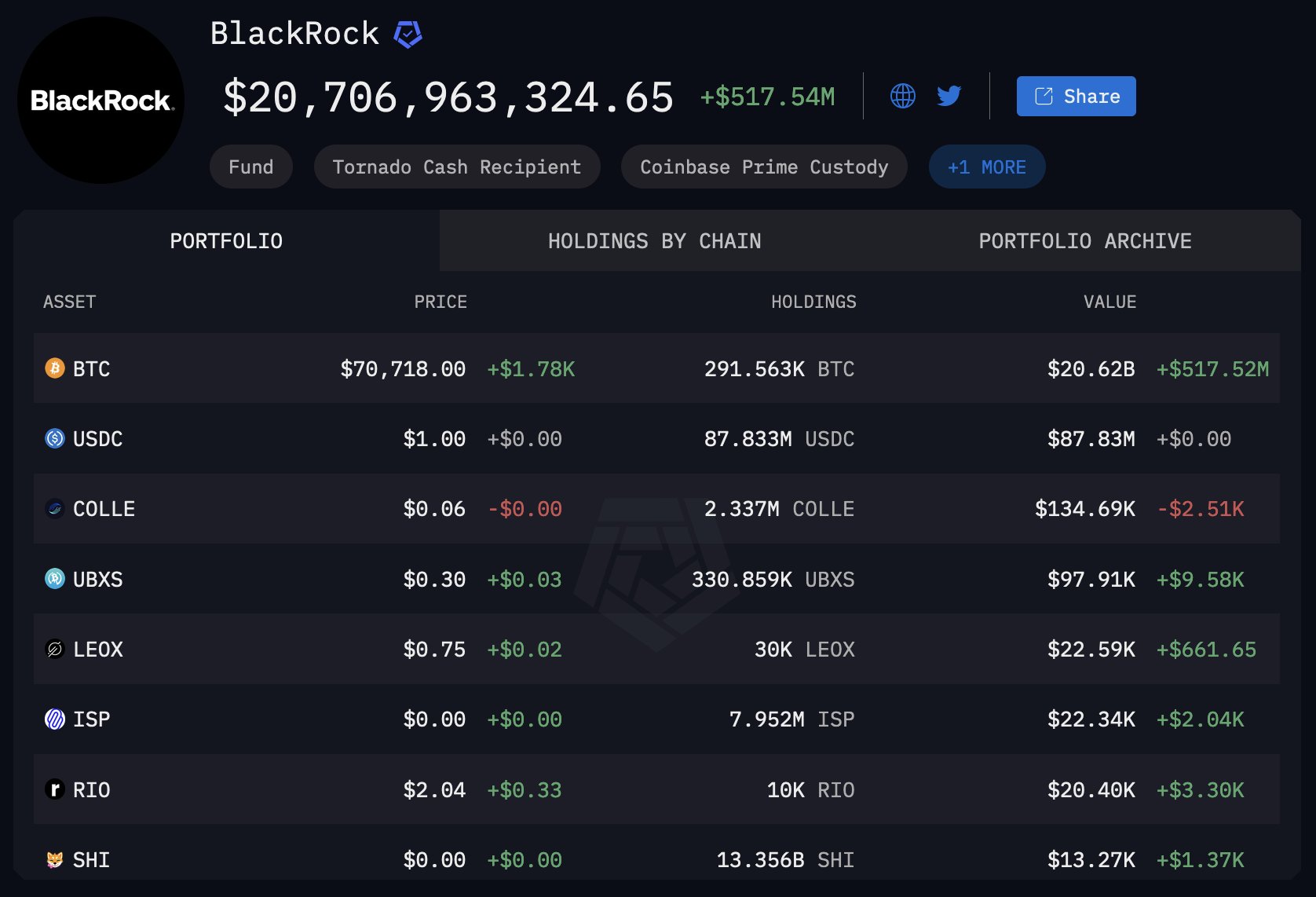
Task: Click the PRICE column header
Action: (x=440, y=302)
